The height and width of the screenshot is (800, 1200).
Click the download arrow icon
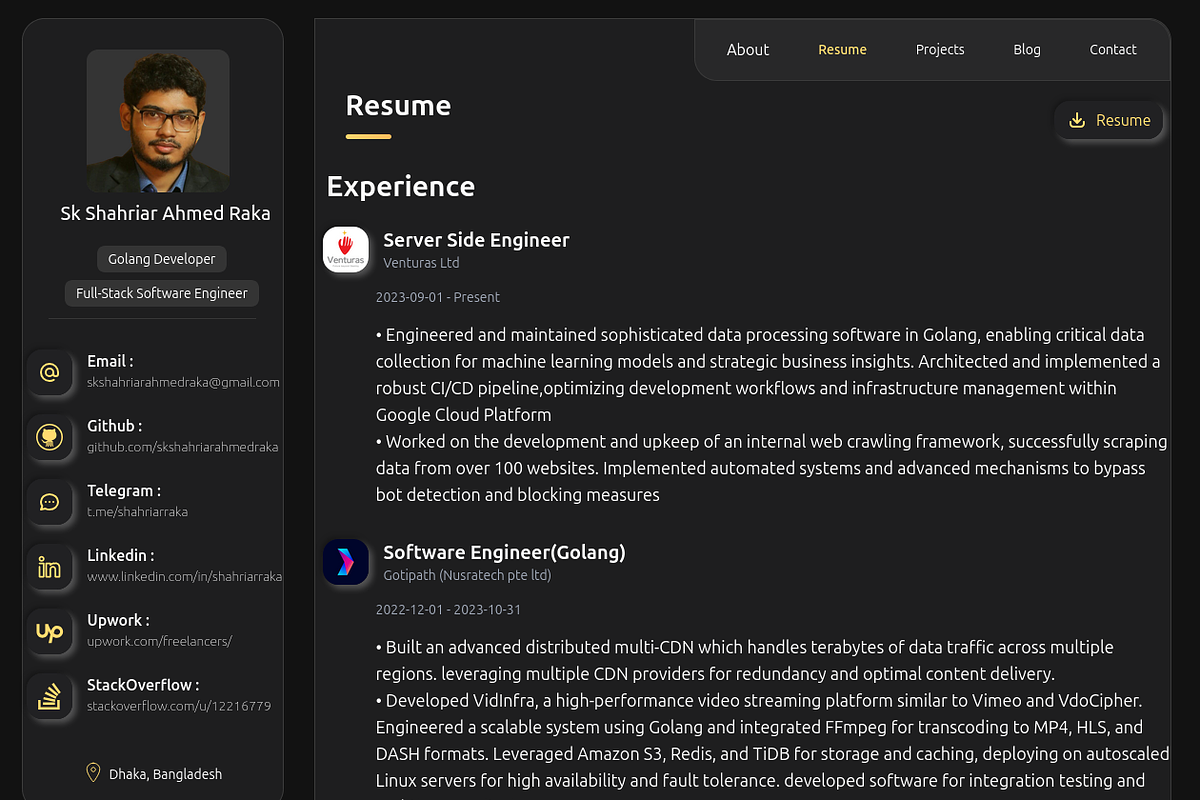coord(1077,120)
